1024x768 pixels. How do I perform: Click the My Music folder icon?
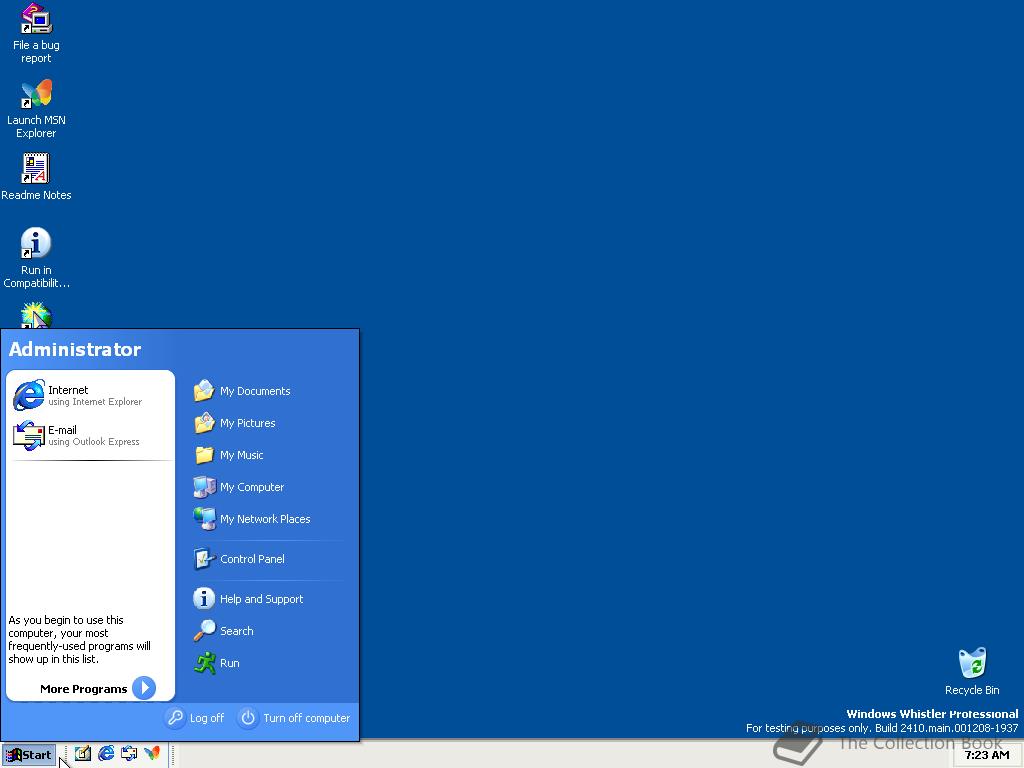(x=204, y=455)
